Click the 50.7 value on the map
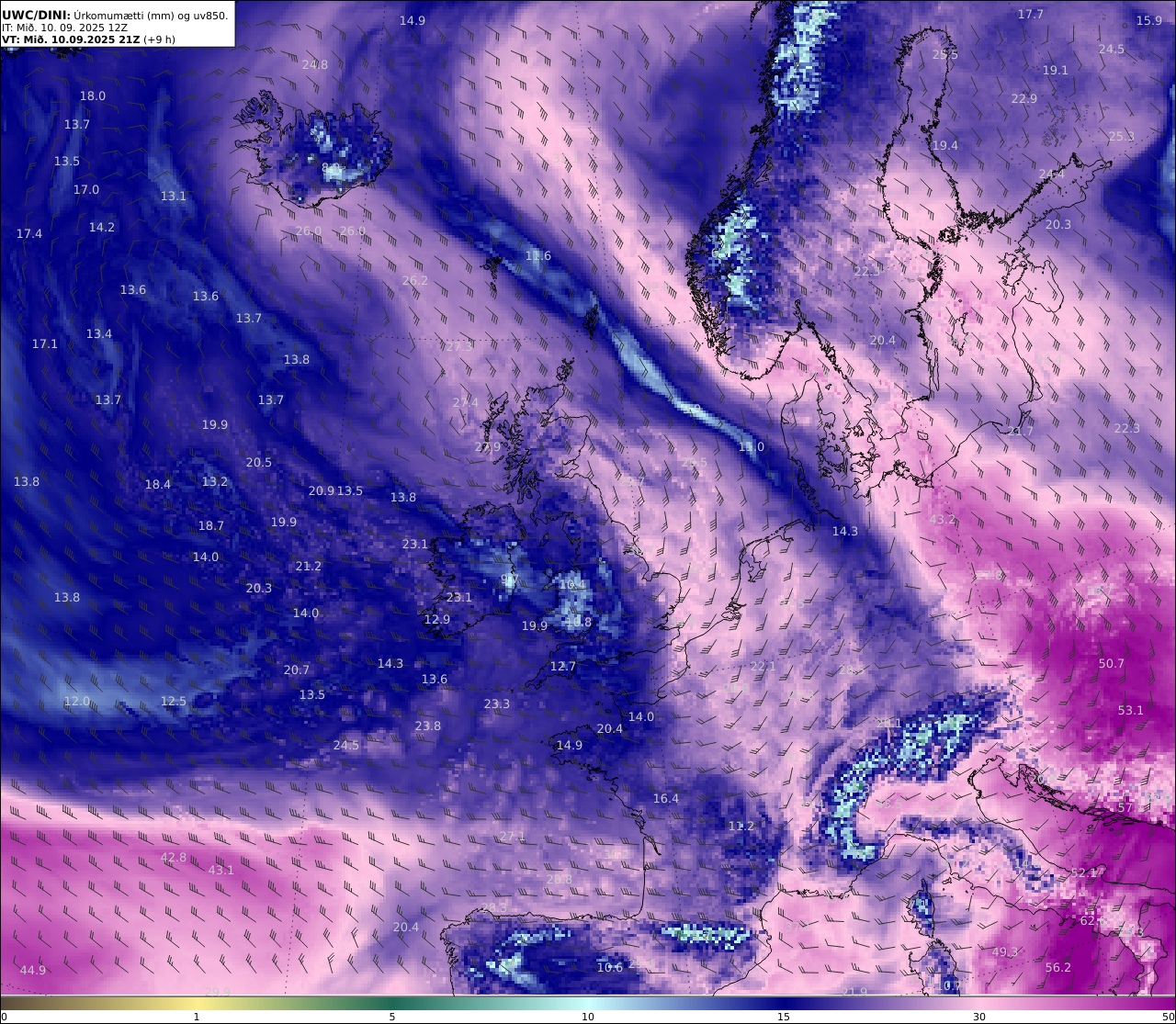Viewport: 1176px width, 1024px height. click(x=1112, y=664)
